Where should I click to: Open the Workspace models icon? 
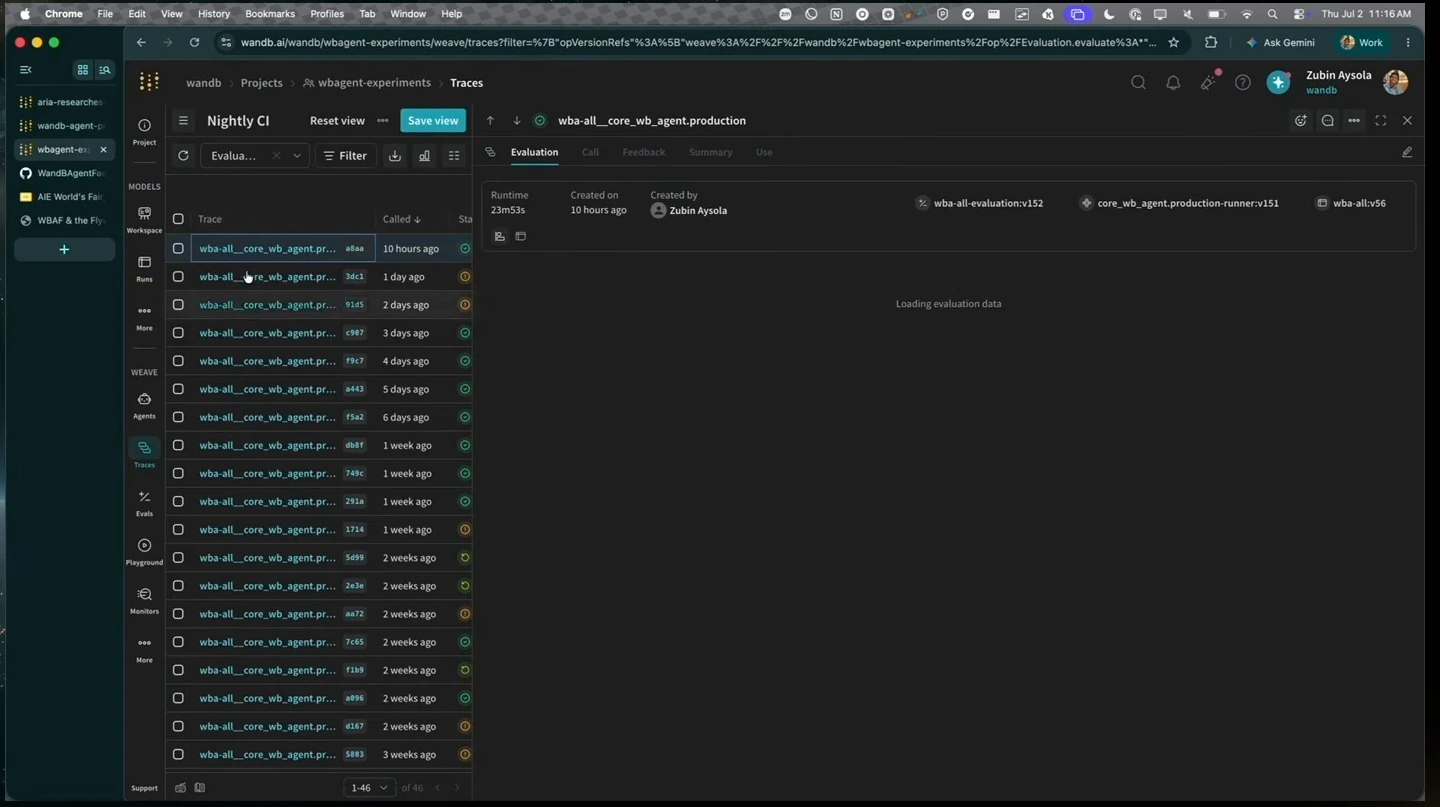point(144,219)
